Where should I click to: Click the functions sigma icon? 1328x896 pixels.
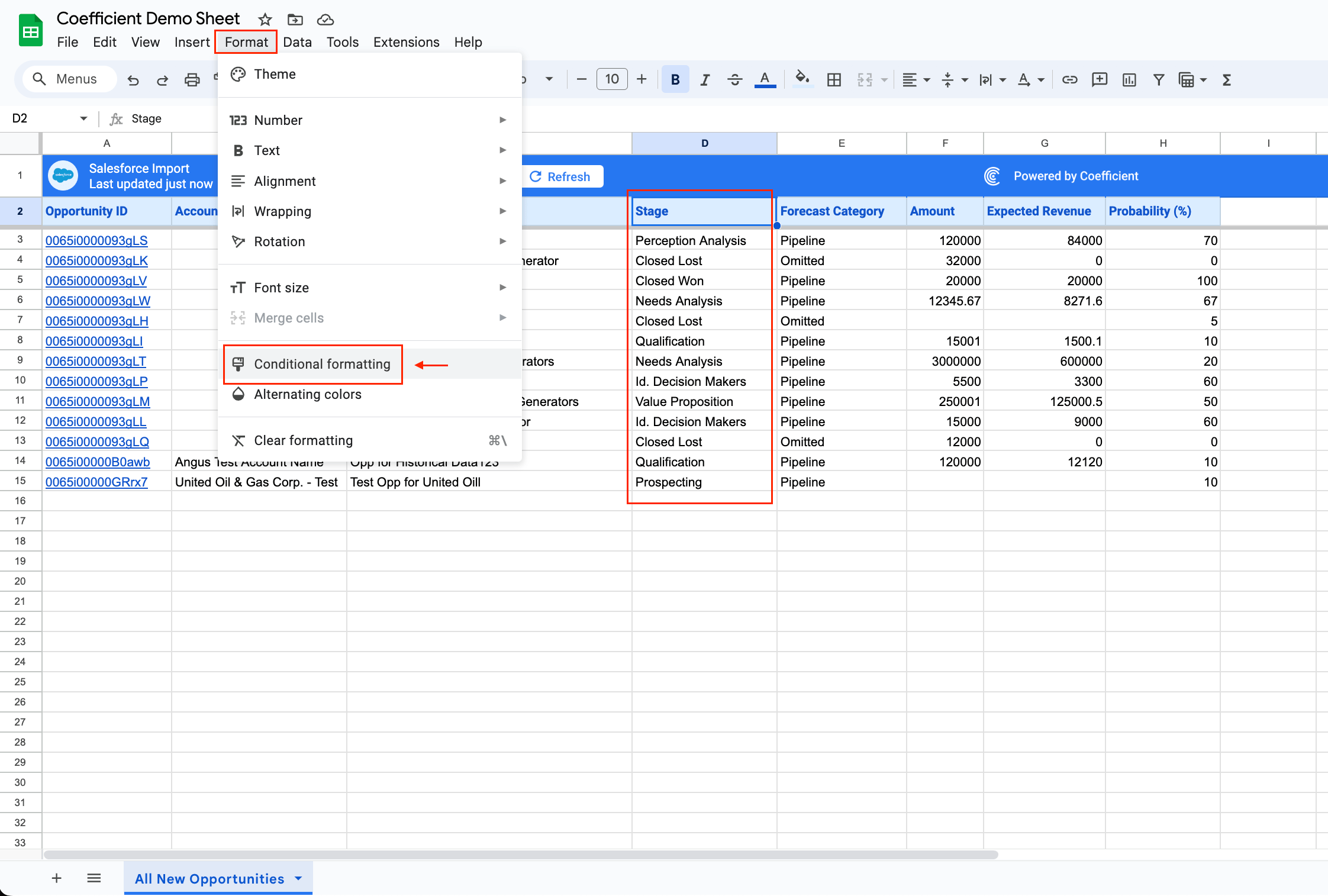point(1227,79)
